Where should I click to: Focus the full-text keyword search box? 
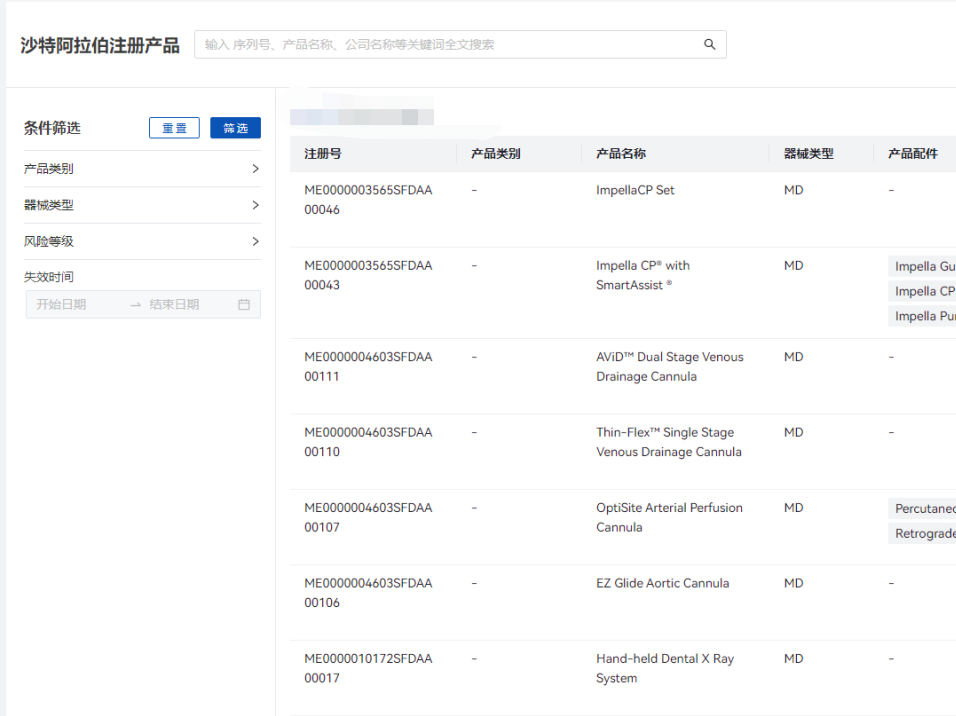coord(460,45)
